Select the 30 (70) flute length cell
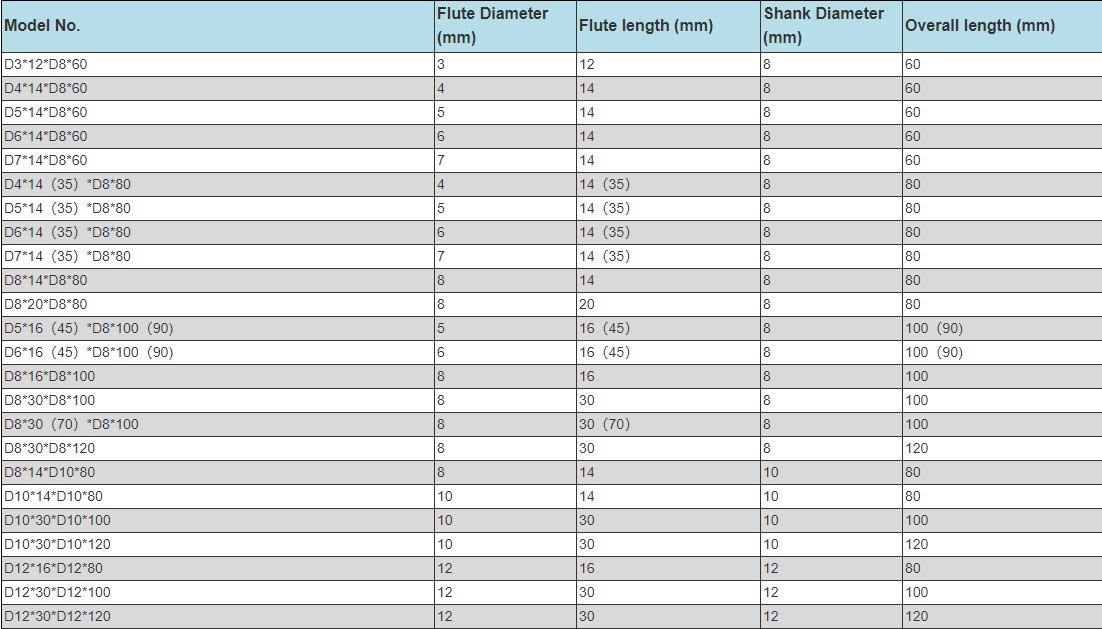This screenshot has width=1102, height=629. pyautogui.click(x=668, y=424)
